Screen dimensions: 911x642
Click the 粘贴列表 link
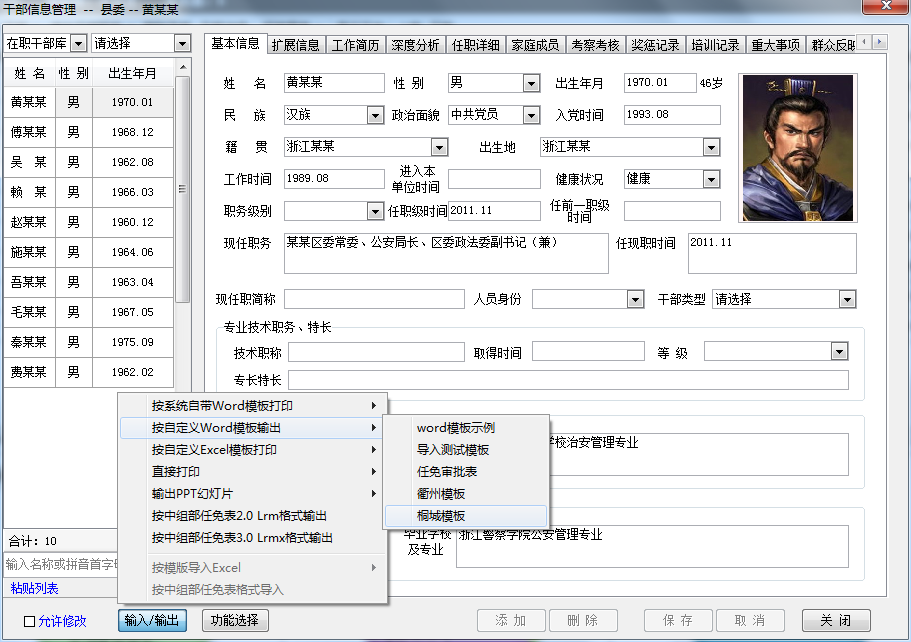[34, 588]
